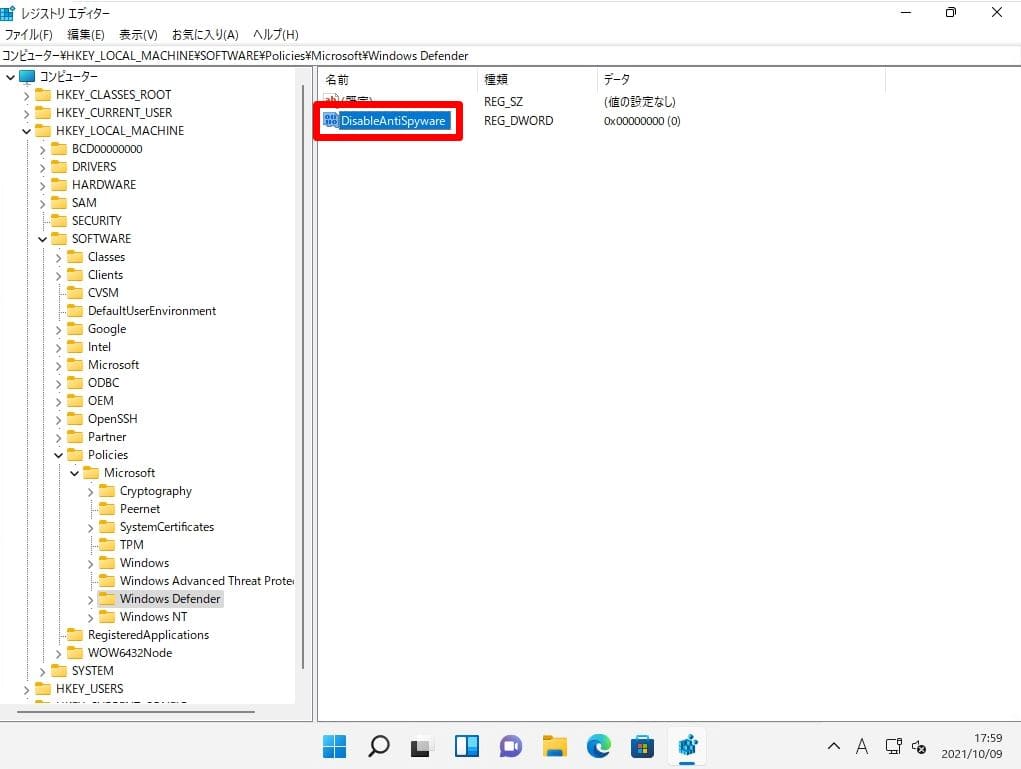
Task: Select the SYSTEM key
Action: 92,671
